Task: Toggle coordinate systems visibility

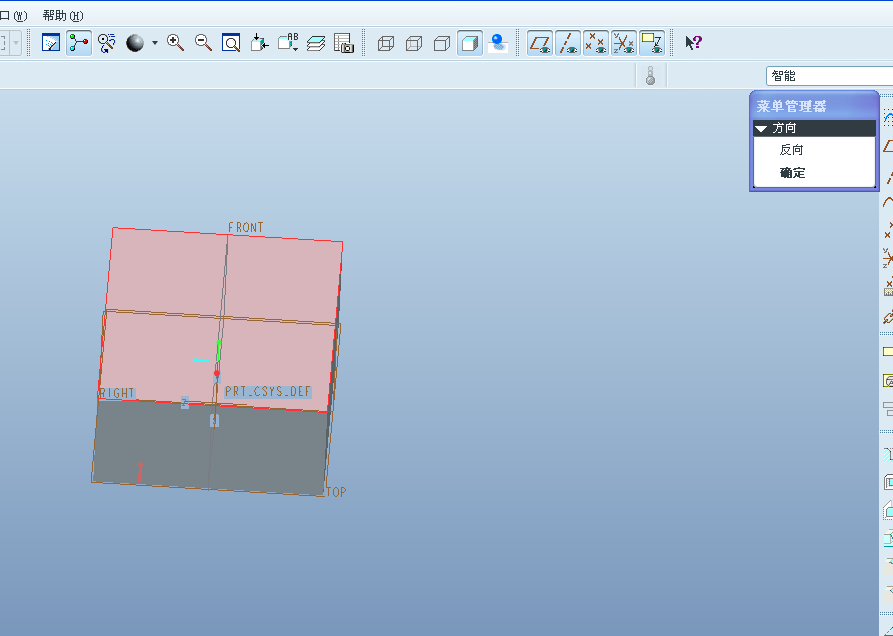Action: click(x=624, y=43)
